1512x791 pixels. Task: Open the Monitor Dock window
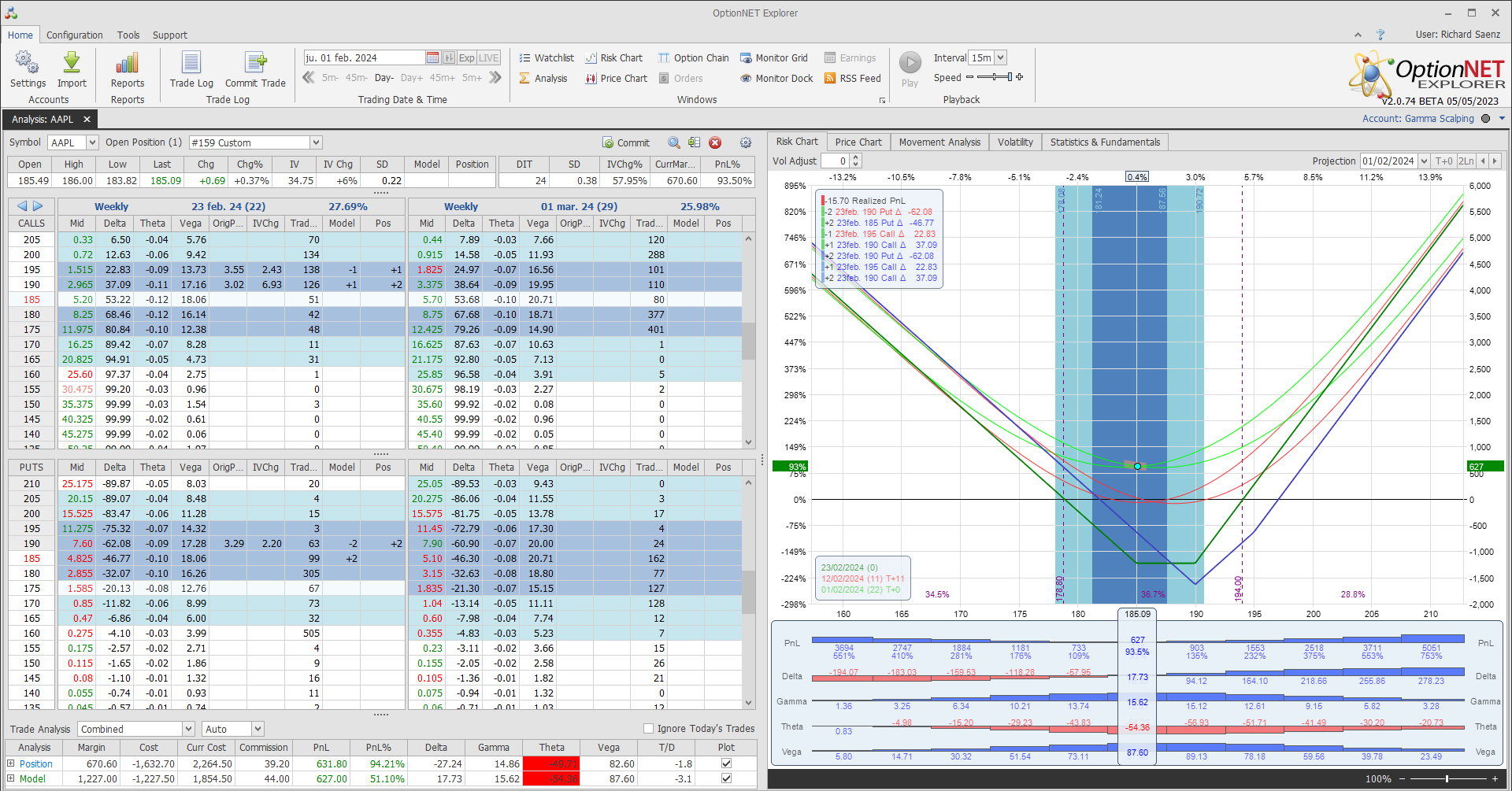pyautogui.click(x=776, y=78)
